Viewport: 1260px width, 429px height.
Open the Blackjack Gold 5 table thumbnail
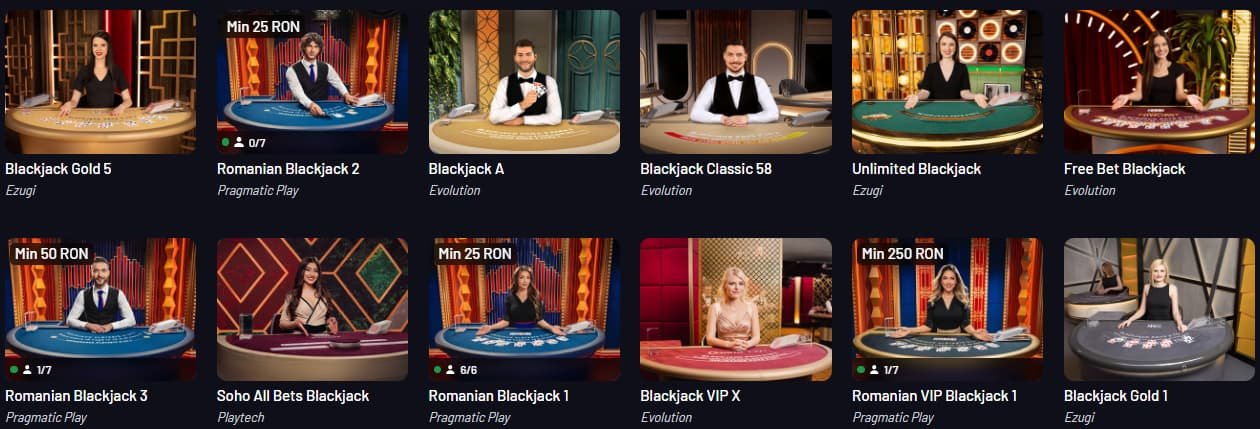[100, 82]
